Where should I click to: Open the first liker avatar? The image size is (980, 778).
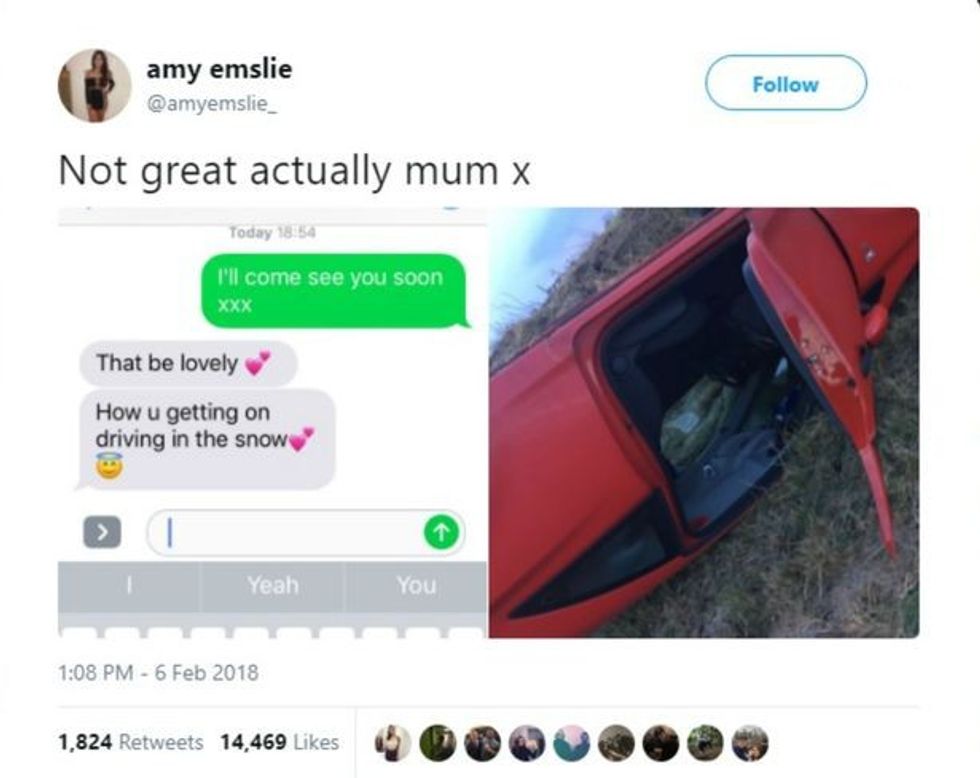393,743
